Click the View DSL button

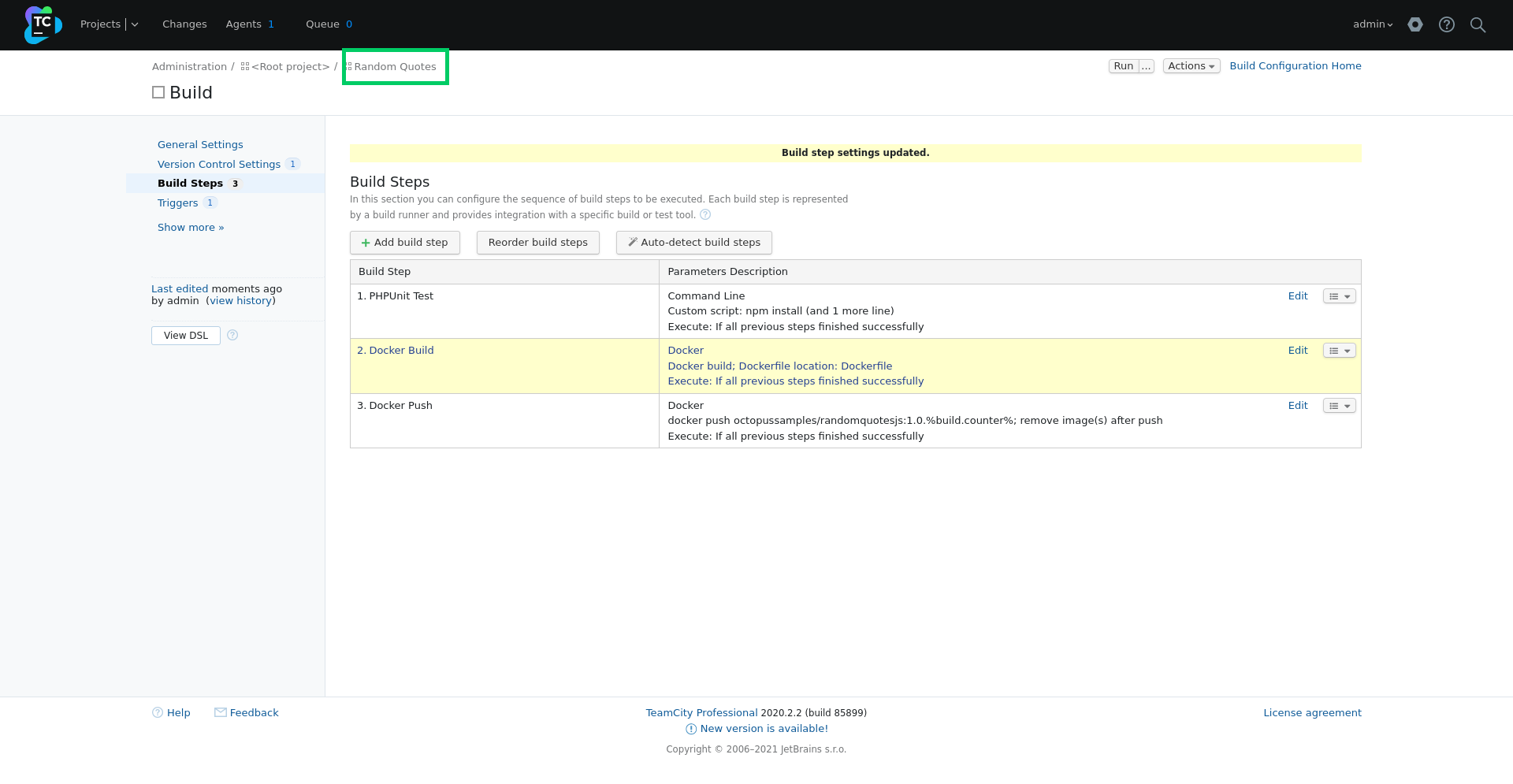tap(186, 335)
